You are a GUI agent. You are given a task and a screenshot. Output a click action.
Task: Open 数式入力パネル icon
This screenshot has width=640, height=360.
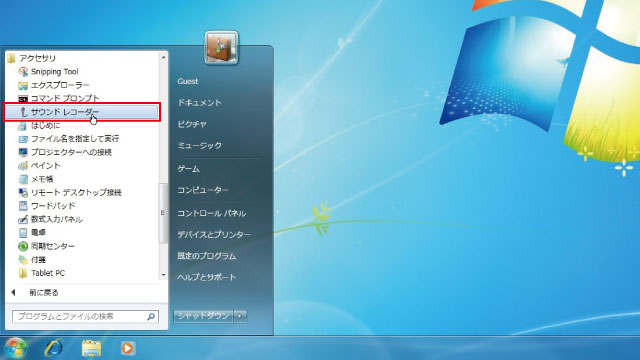23,220
